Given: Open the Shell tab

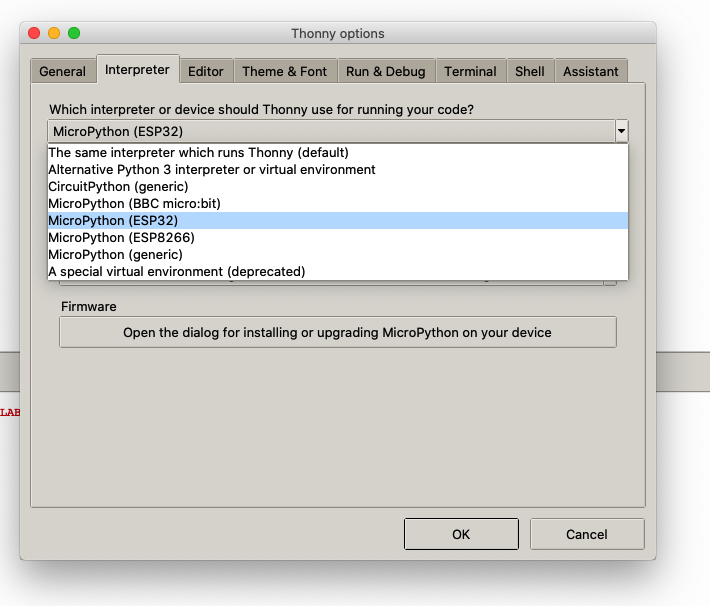Looking at the screenshot, I should click(530, 71).
